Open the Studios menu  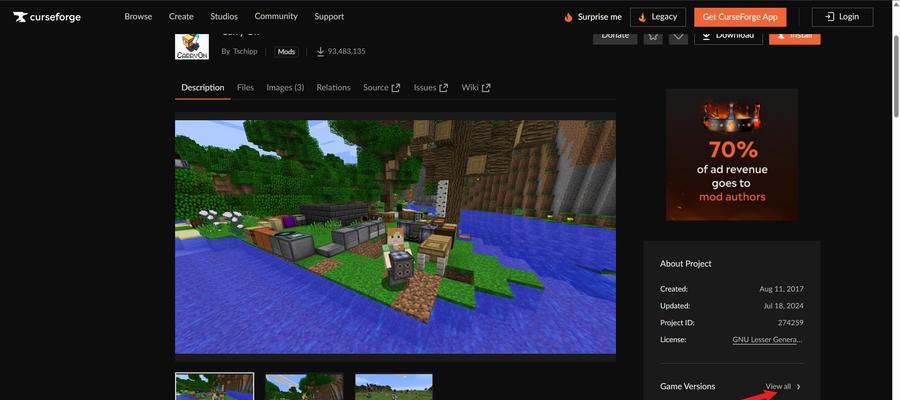224,17
